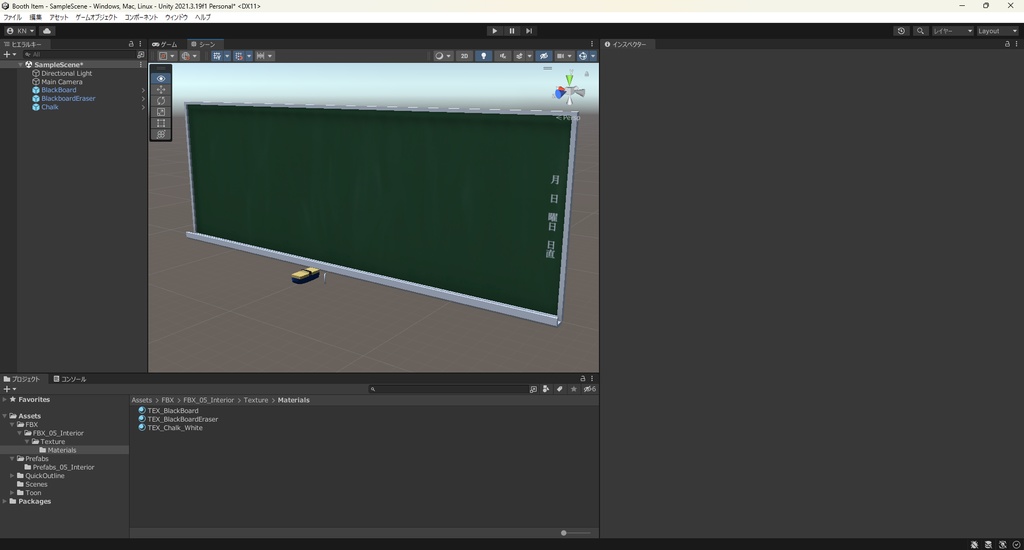Toggle hidden packages visibility count icon

(589, 389)
